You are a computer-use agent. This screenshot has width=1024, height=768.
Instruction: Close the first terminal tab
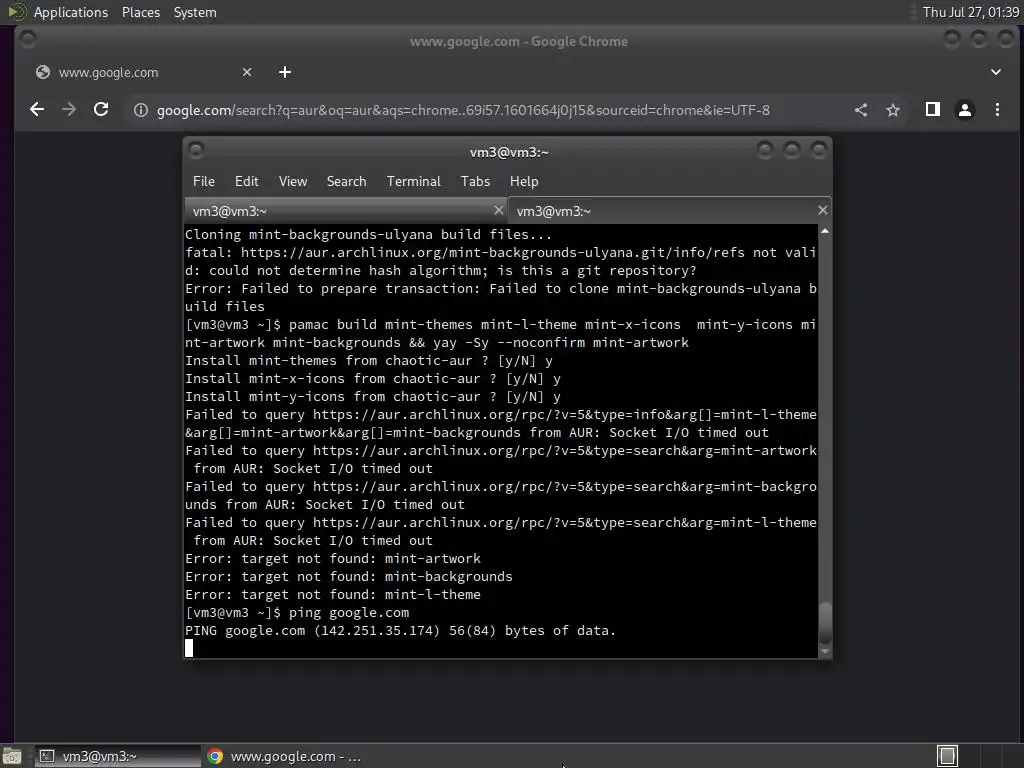[x=498, y=210]
